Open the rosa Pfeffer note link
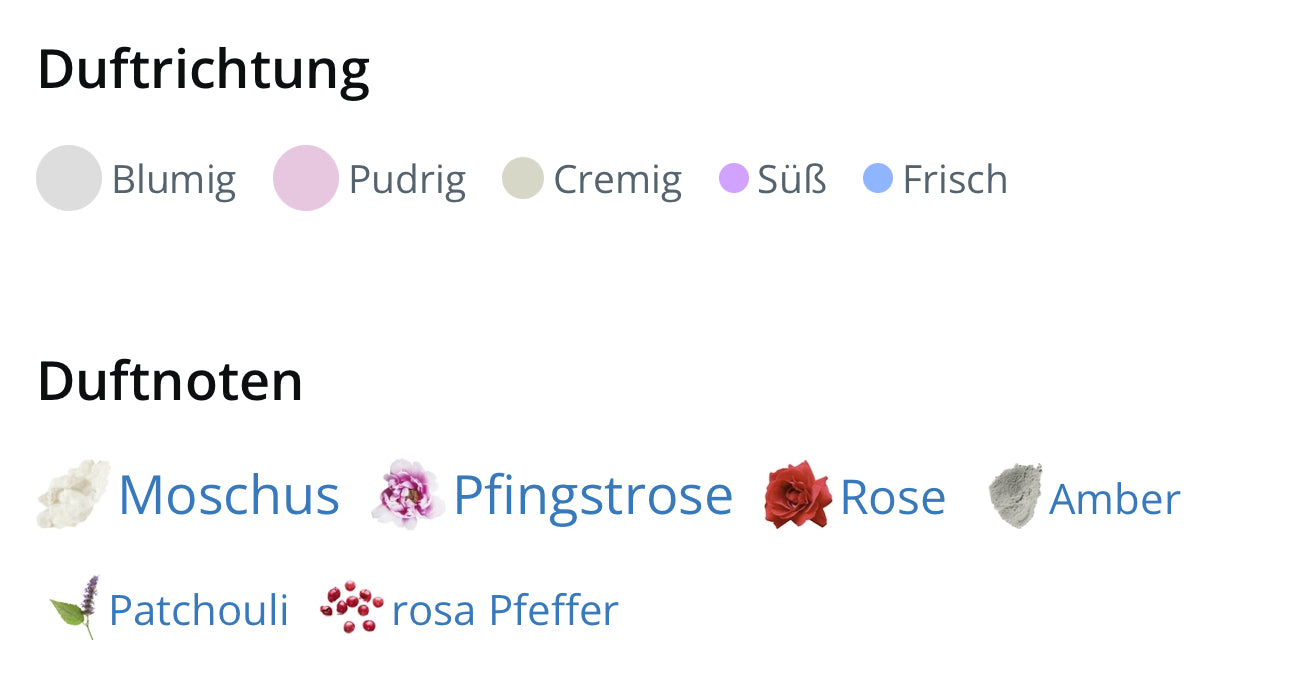This screenshot has height=686, width=1290. (505, 610)
